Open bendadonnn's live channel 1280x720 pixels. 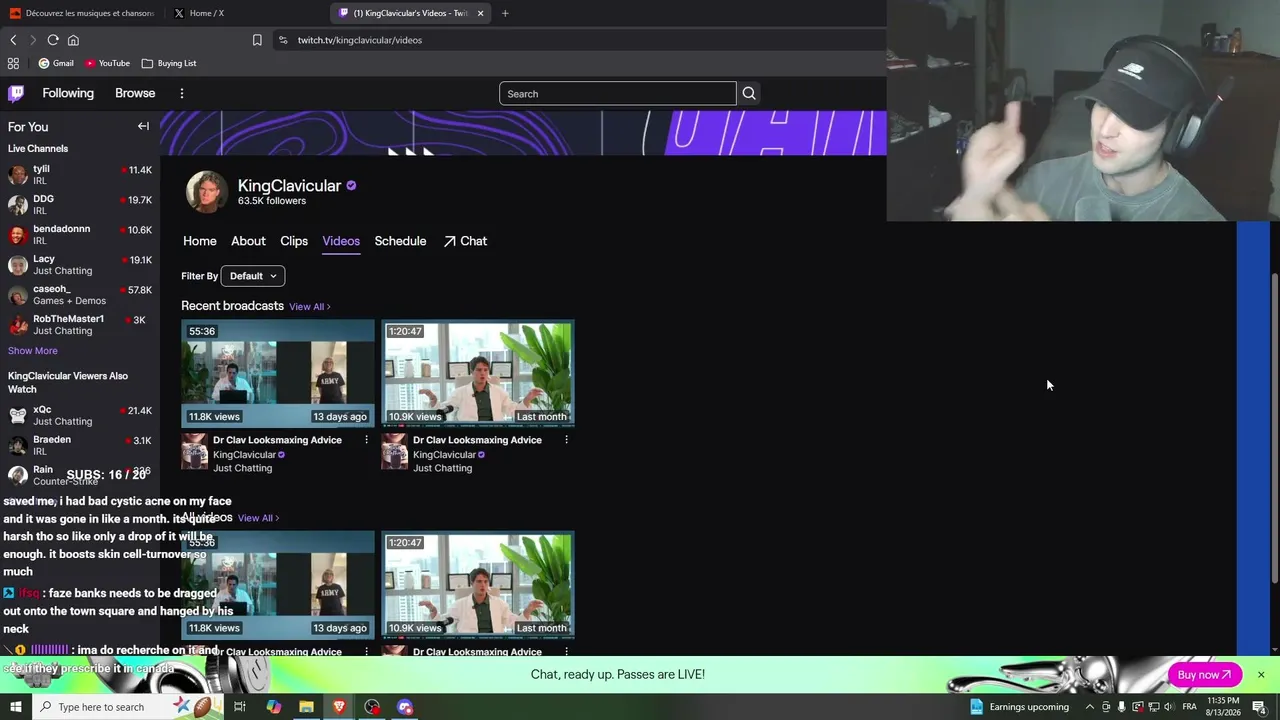tap(80, 235)
